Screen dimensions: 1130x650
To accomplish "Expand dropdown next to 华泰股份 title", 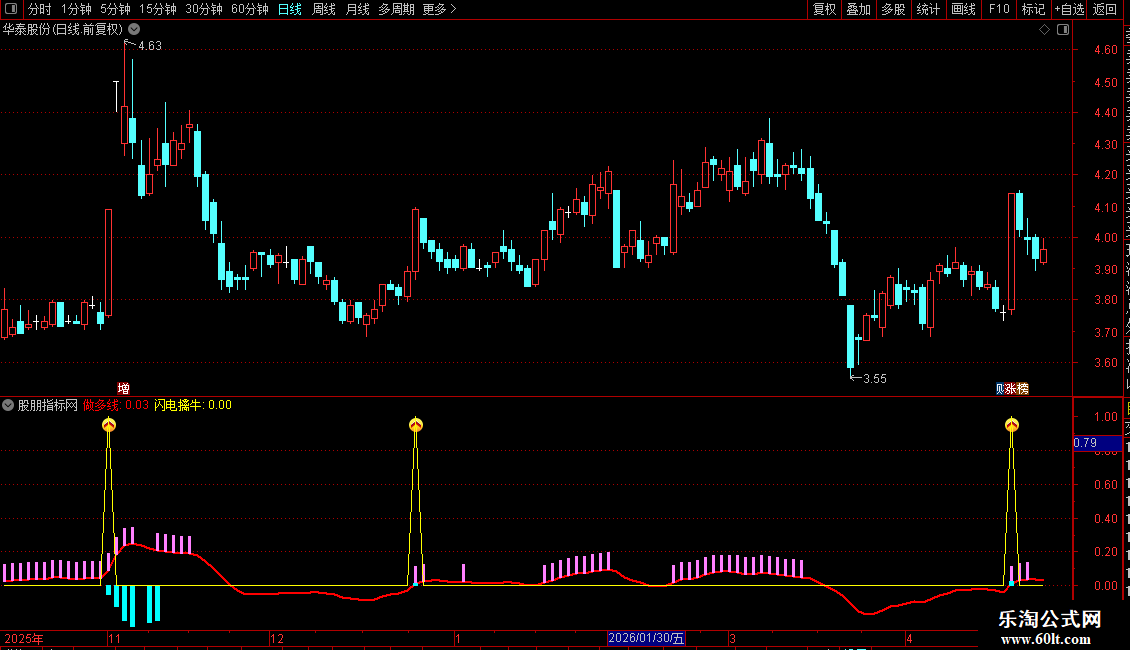I will (x=134, y=29).
